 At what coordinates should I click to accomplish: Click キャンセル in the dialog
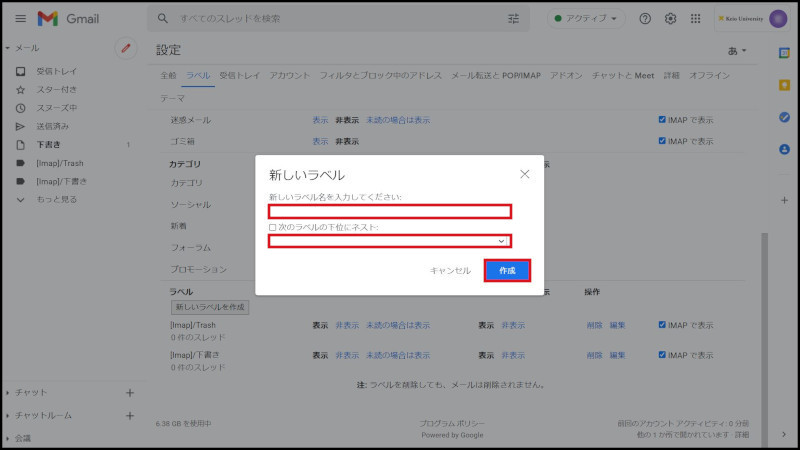[x=450, y=270]
